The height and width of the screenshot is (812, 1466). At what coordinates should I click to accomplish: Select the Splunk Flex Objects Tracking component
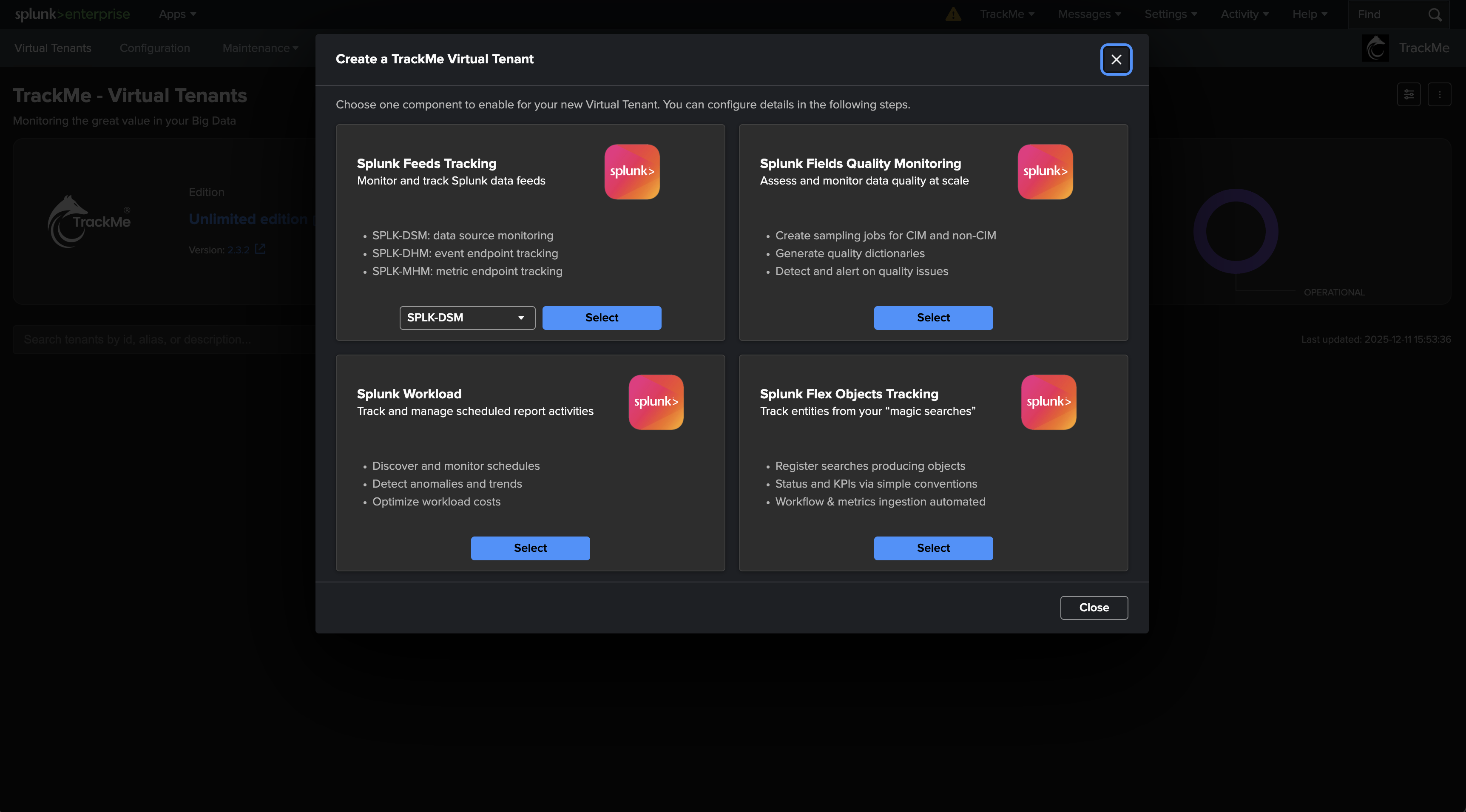(933, 548)
